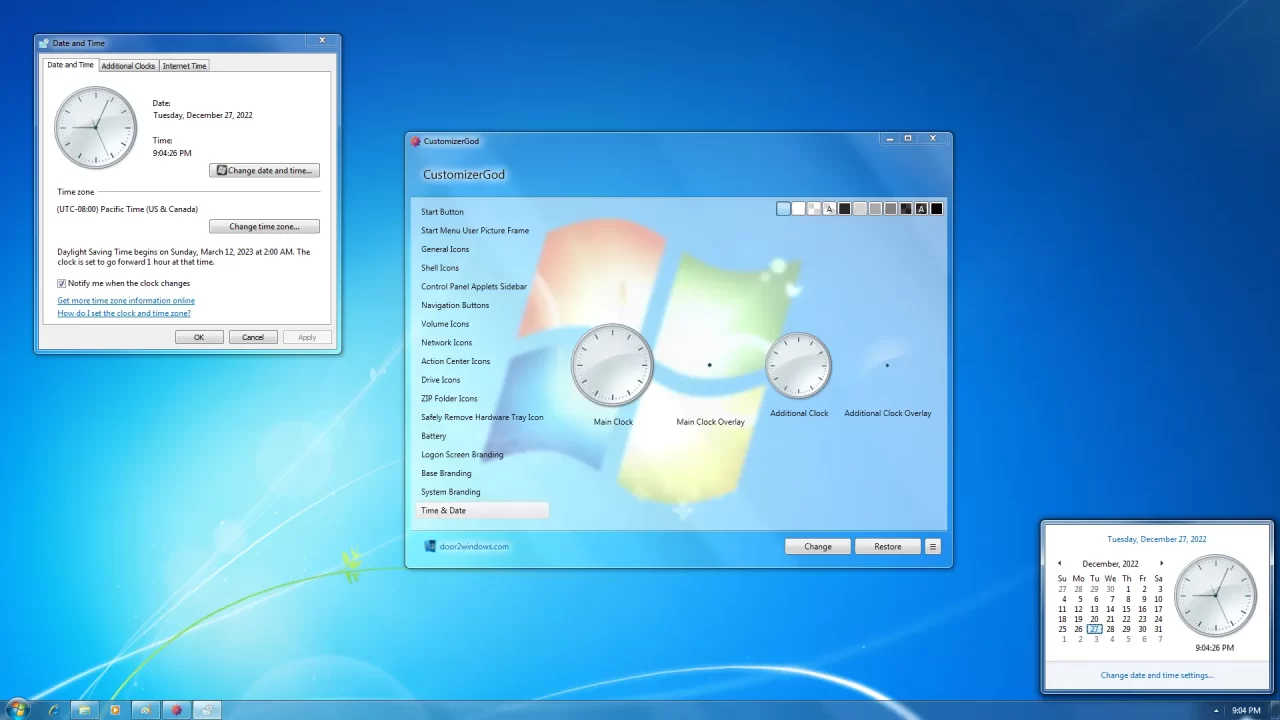Go to next month in calendar

[x=1161, y=564]
